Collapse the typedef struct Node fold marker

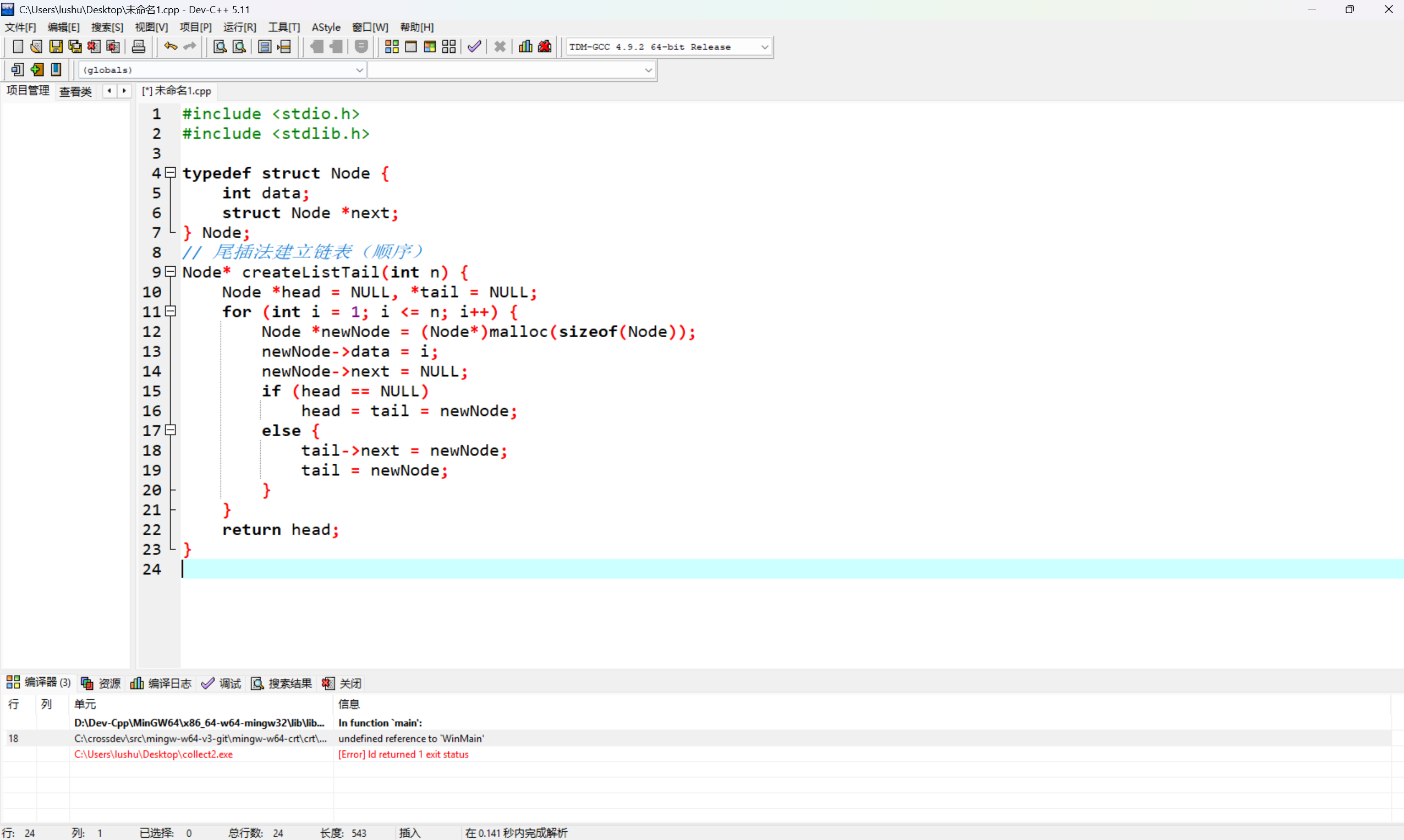click(171, 173)
